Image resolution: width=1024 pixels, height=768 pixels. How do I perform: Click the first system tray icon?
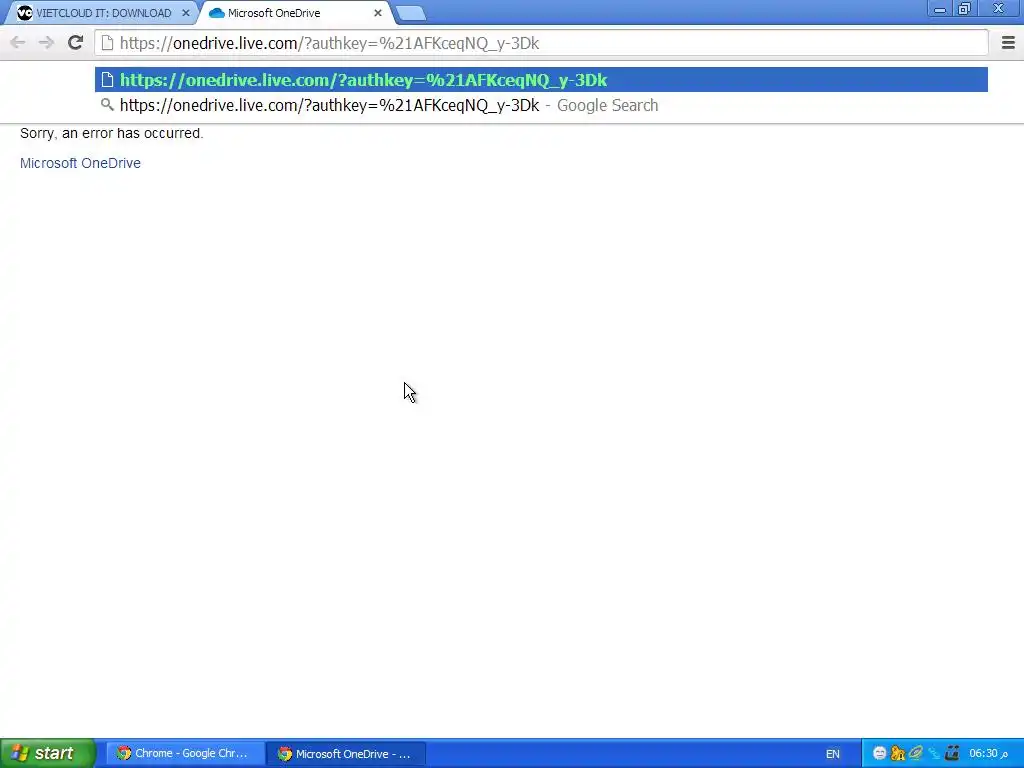(x=879, y=754)
